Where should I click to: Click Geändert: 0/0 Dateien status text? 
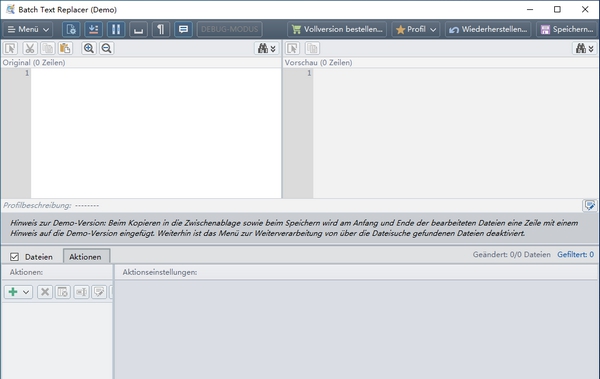[512, 255]
